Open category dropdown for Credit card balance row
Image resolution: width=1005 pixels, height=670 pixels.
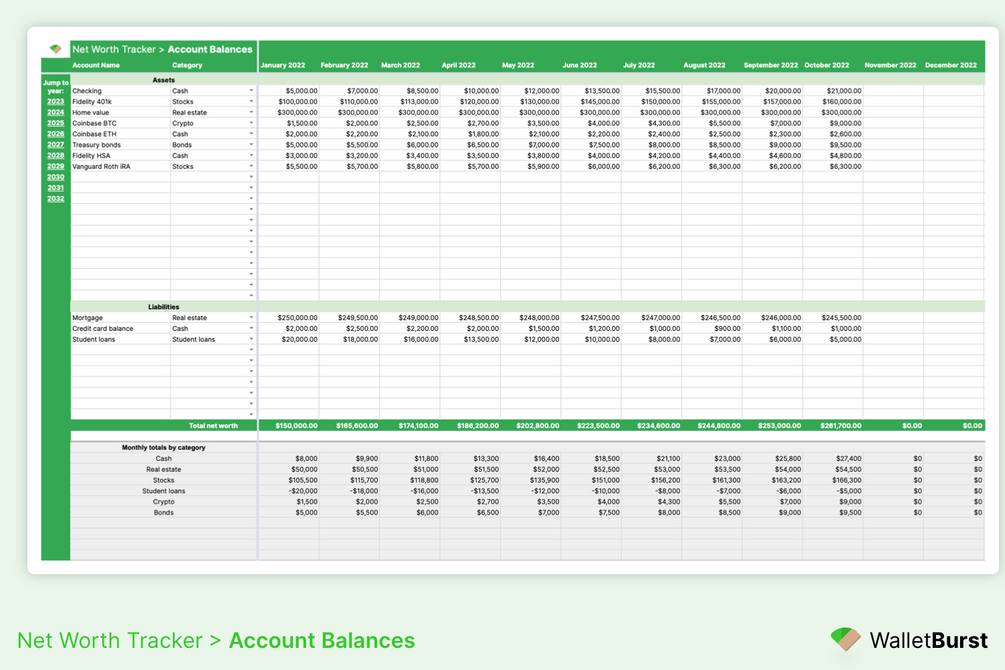click(x=251, y=328)
